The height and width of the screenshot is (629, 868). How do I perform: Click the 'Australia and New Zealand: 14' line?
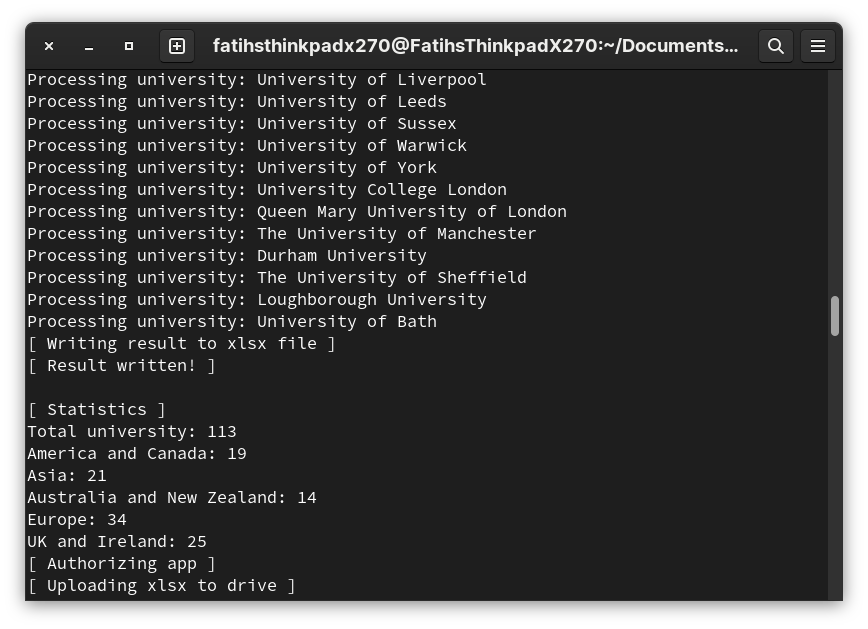pos(172,498)
